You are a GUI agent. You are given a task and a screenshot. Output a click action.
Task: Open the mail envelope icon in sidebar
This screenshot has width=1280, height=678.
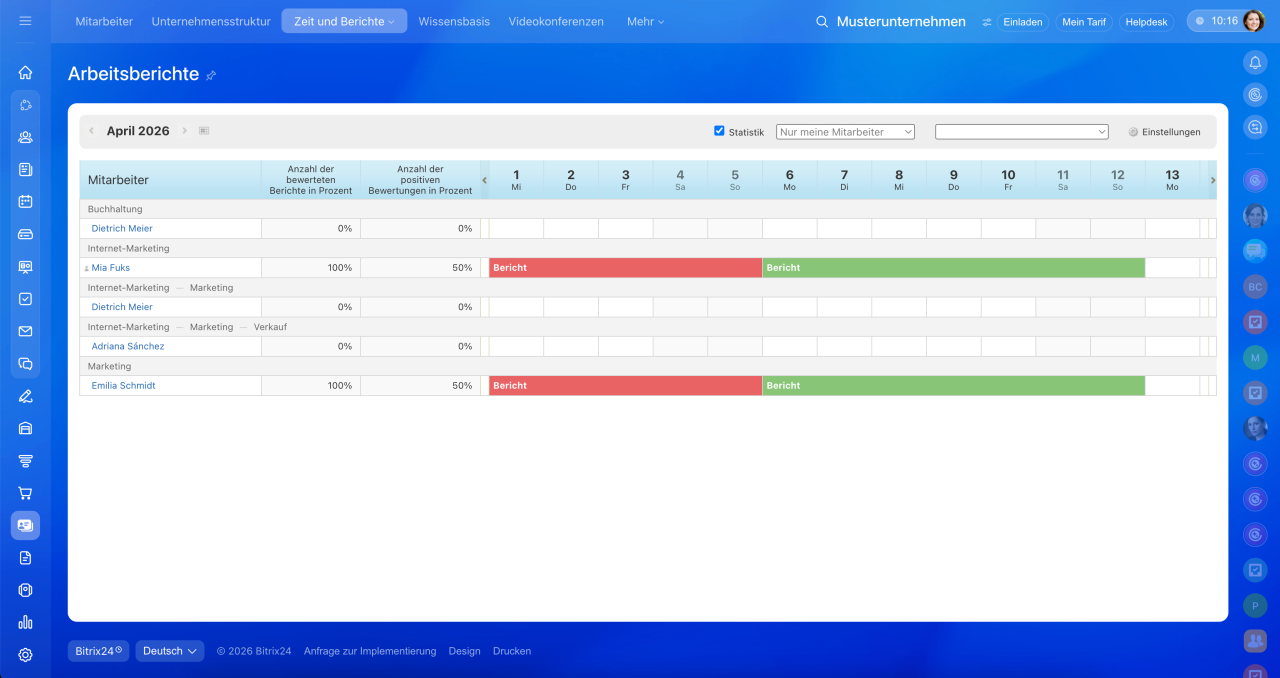point(25,331)
